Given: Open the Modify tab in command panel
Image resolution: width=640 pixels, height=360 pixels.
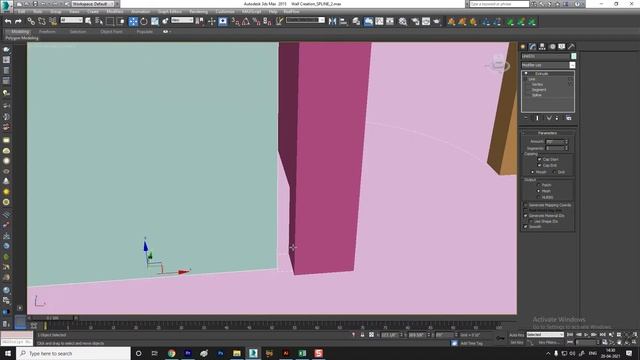Looking at the screenshot, I should click(532, 47).
